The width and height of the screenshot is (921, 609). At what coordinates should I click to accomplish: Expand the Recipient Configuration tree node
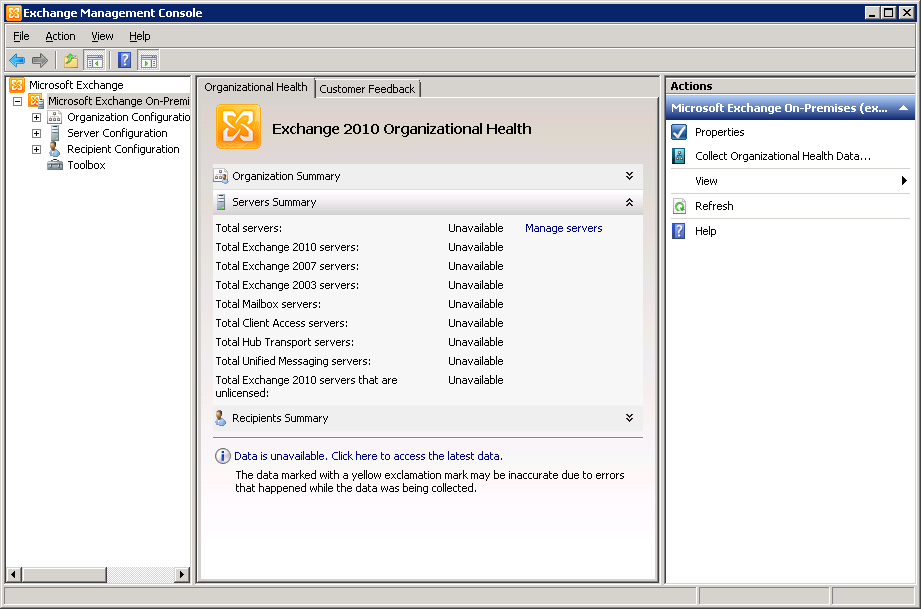pos(36,149)
